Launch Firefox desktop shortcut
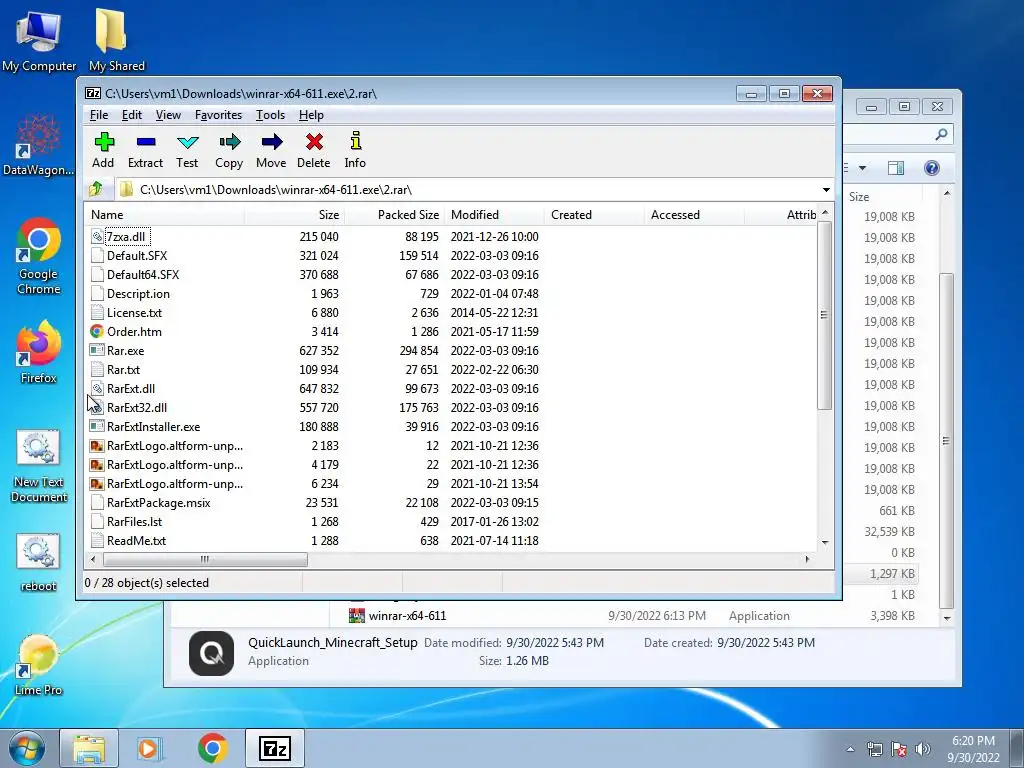Screen dimensions: 1024x768 click(x=39, y=352)
